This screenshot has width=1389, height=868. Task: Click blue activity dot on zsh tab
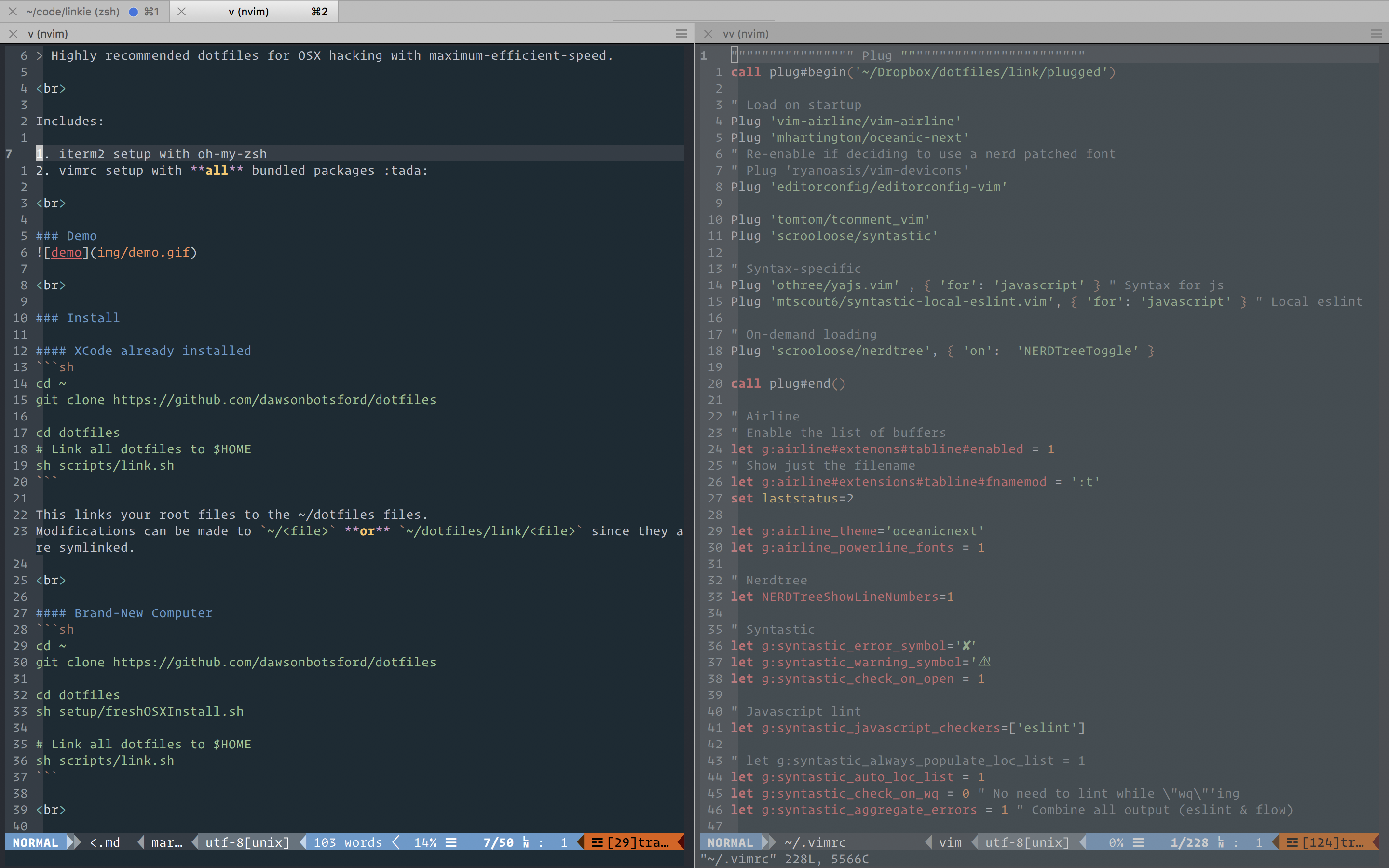(x=133, y=12)
